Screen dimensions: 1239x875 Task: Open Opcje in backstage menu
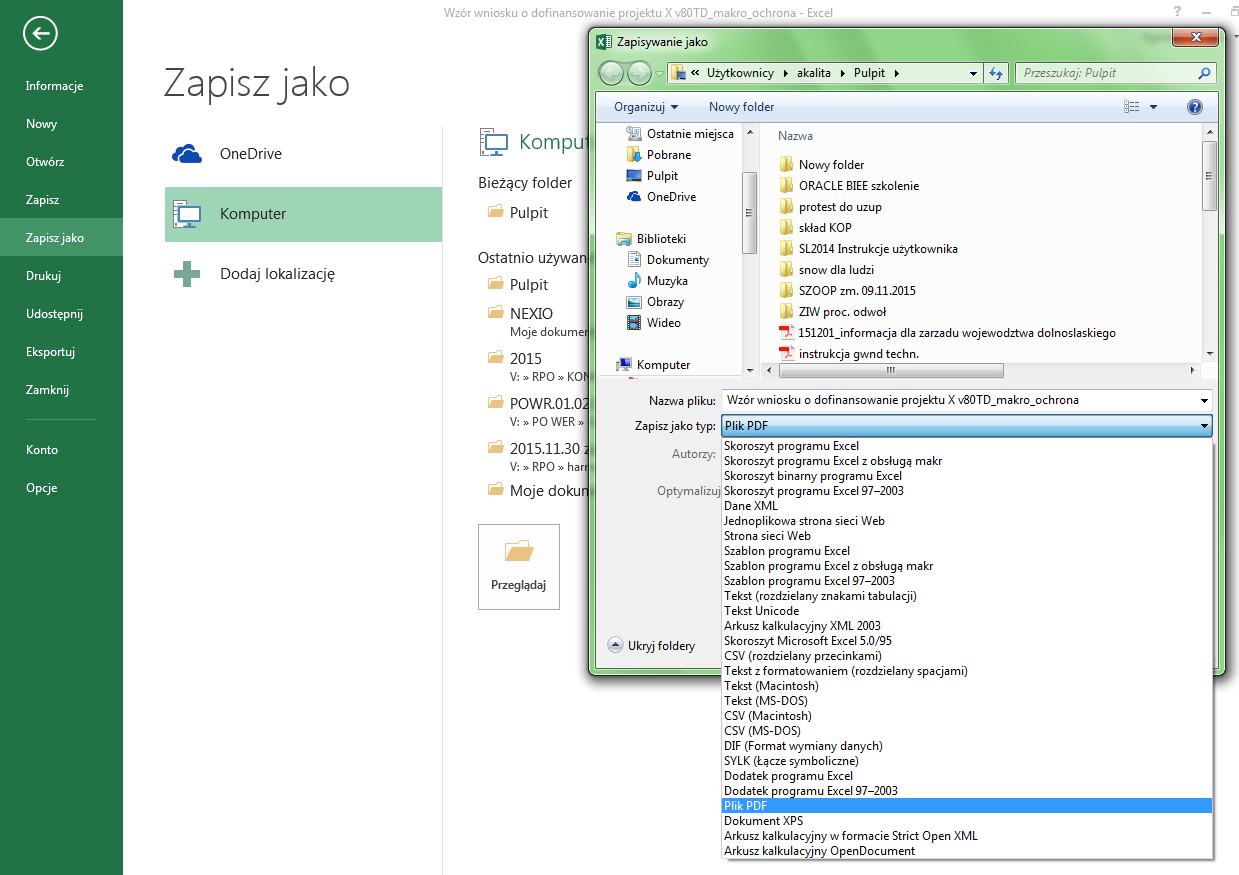[61, 488]
